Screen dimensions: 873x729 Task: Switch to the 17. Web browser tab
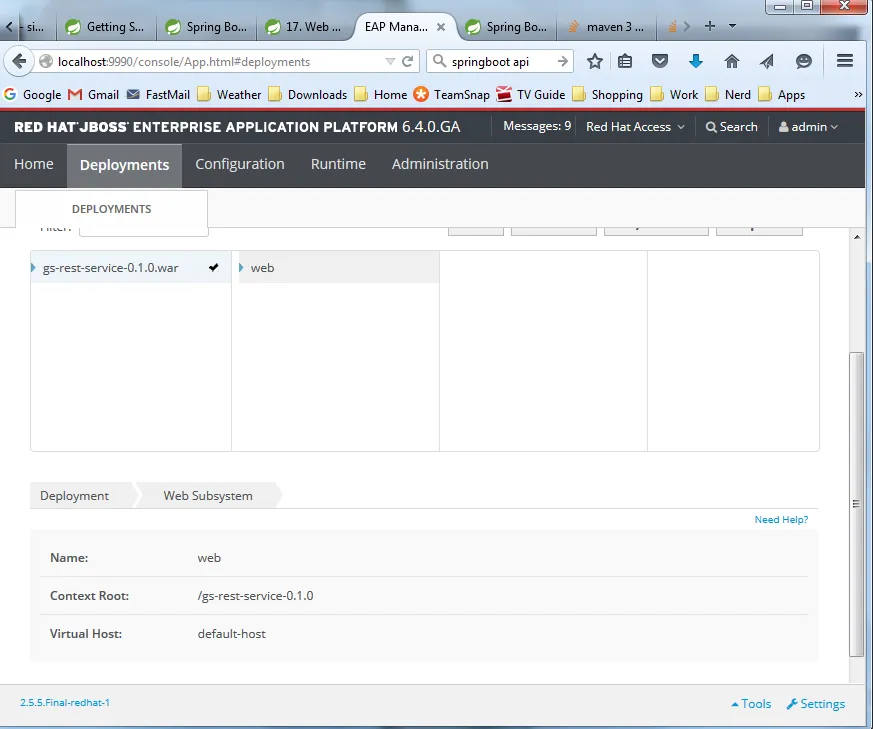306,27
